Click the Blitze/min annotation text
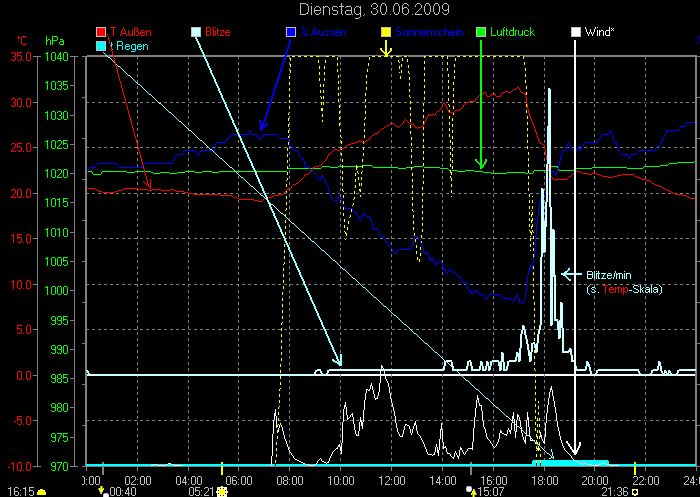The image size is (700, 497). [610, 274]
